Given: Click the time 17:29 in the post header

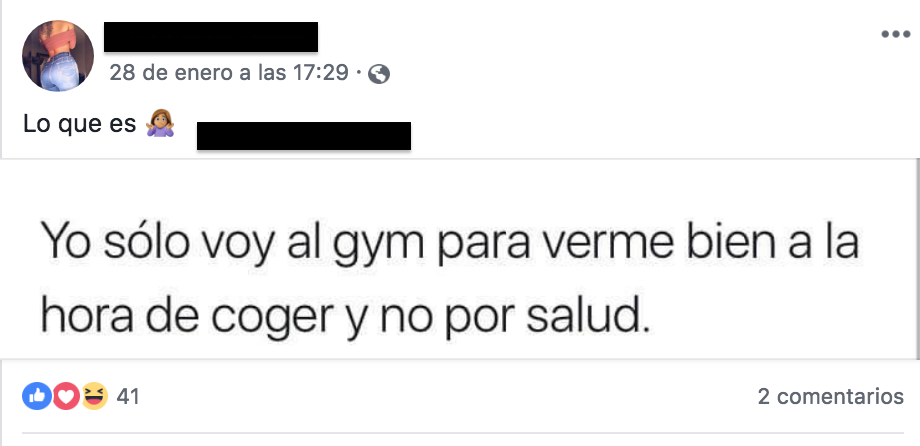Looking at the screenshot, I should 321,73.
